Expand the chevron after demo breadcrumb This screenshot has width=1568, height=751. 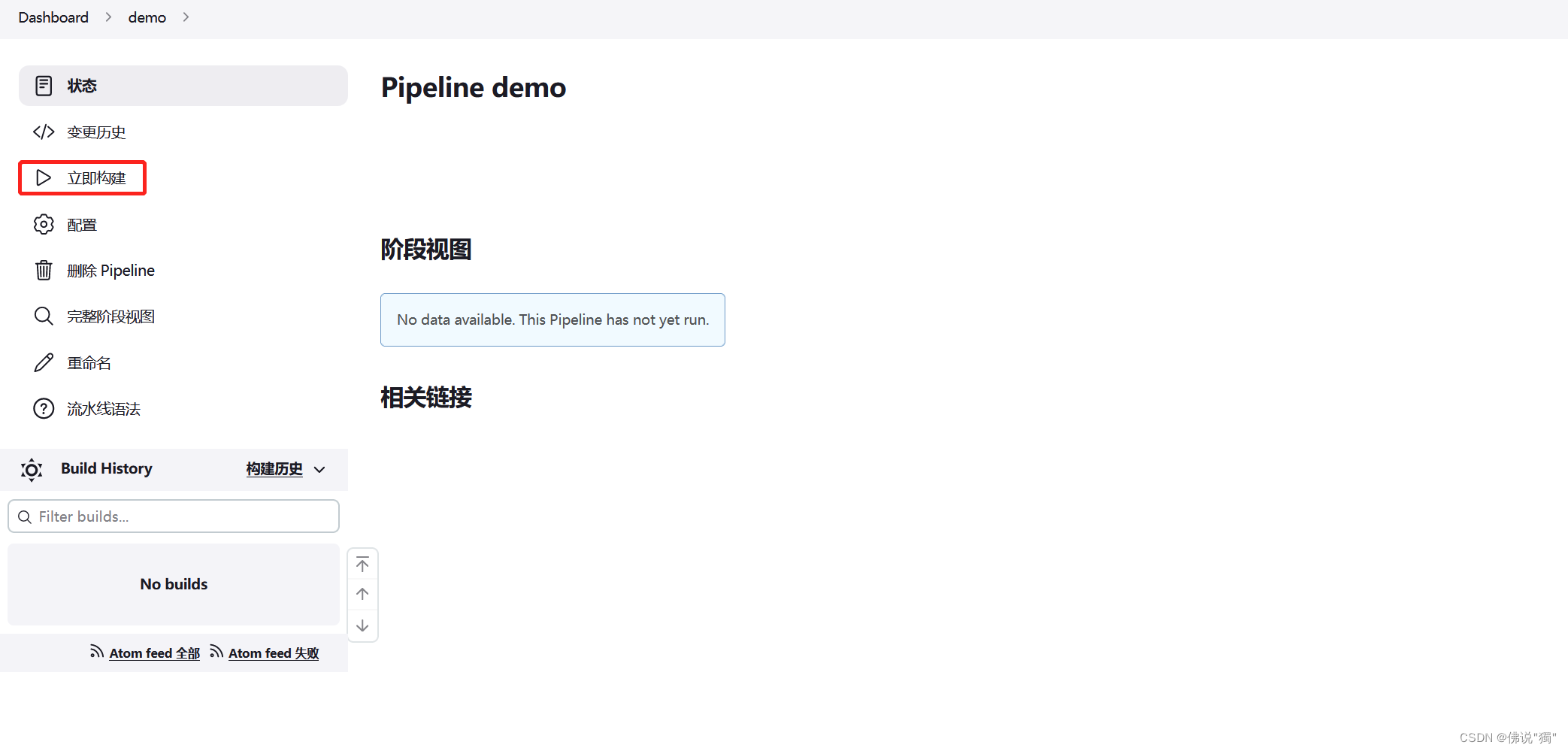pos(186,17)
